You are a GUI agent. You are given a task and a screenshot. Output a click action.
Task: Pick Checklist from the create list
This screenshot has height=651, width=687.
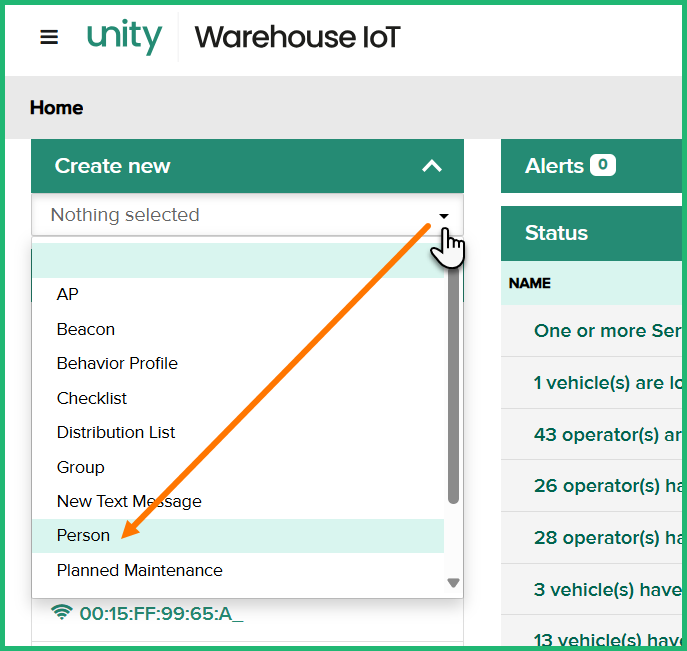click(x=92, y=398)
